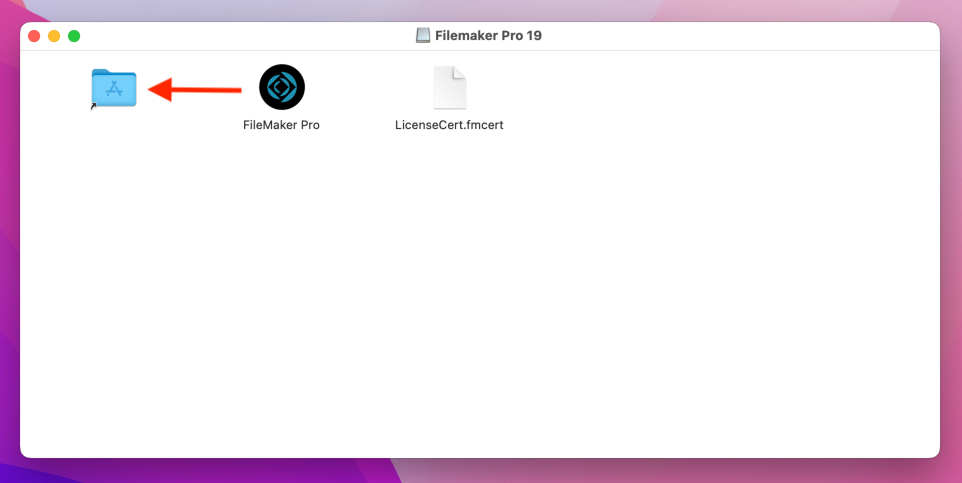Select the "FileMaker Pro" name label
Screen dimensions: 962x483
281,126
